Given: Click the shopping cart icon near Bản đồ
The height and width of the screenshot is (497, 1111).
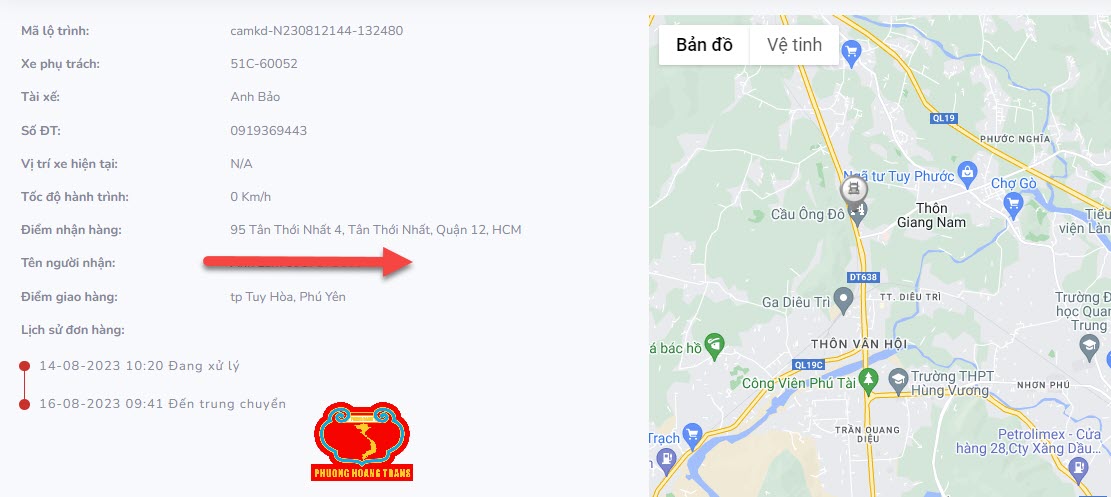Looking at the screenshot, I should (x=851, y=51).
